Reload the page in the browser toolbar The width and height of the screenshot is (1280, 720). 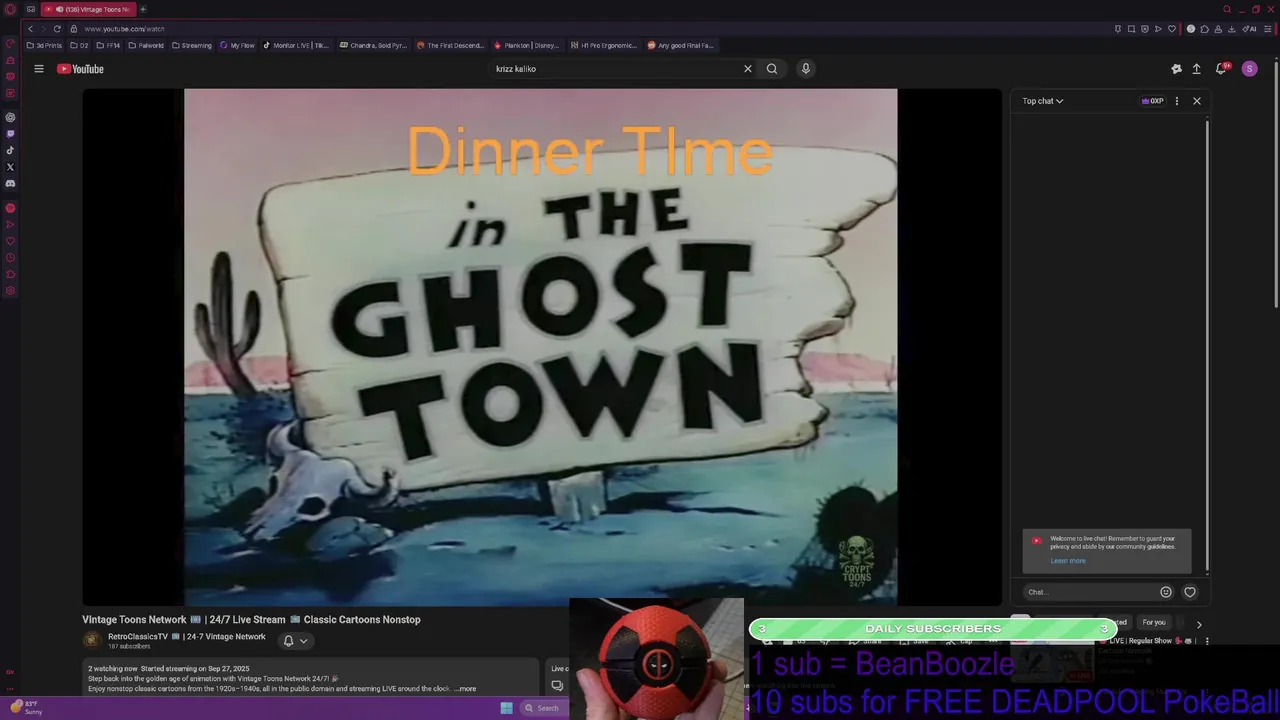[57, 29]
